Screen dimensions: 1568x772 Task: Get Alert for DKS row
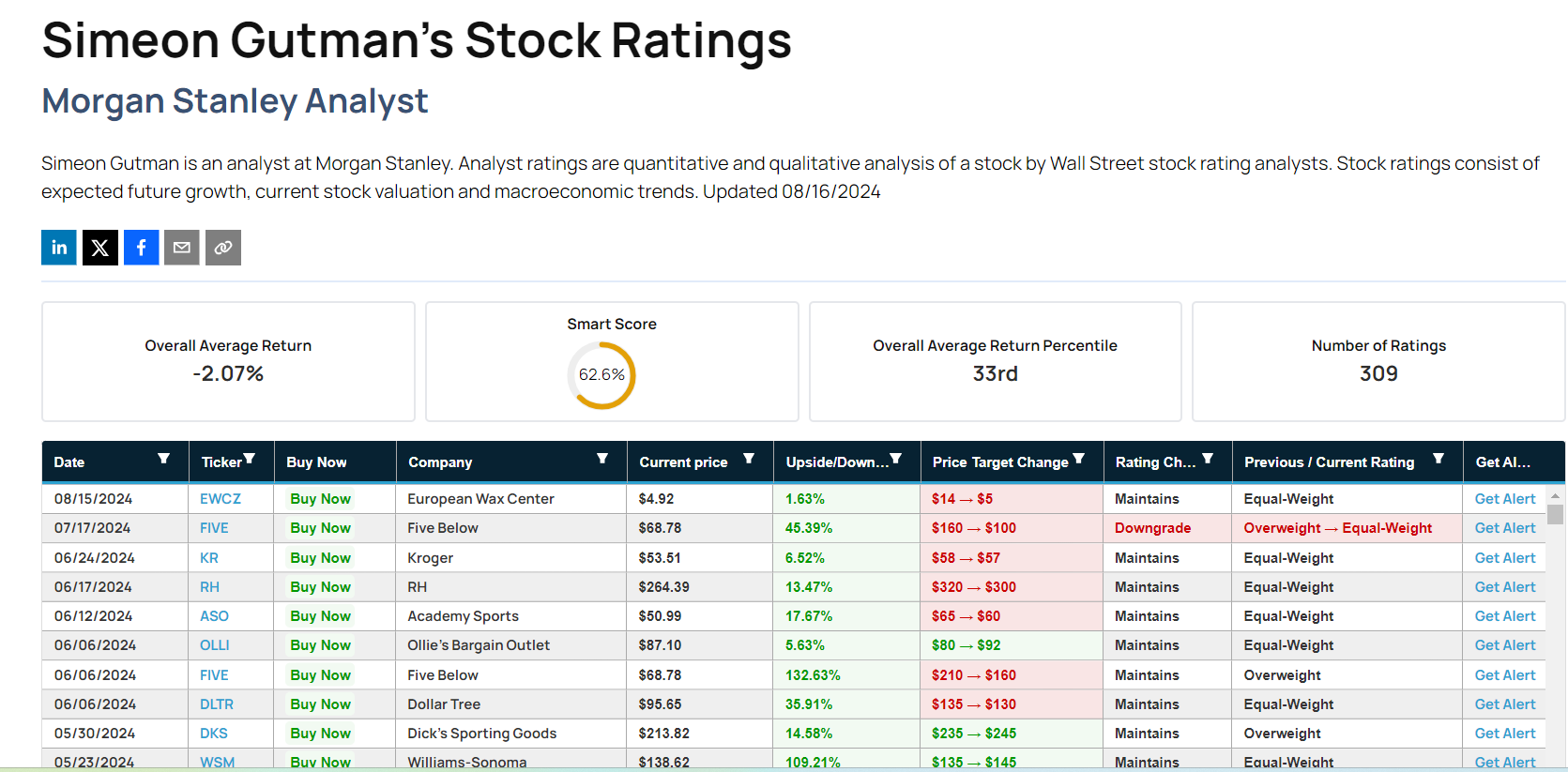point(1505,734)
